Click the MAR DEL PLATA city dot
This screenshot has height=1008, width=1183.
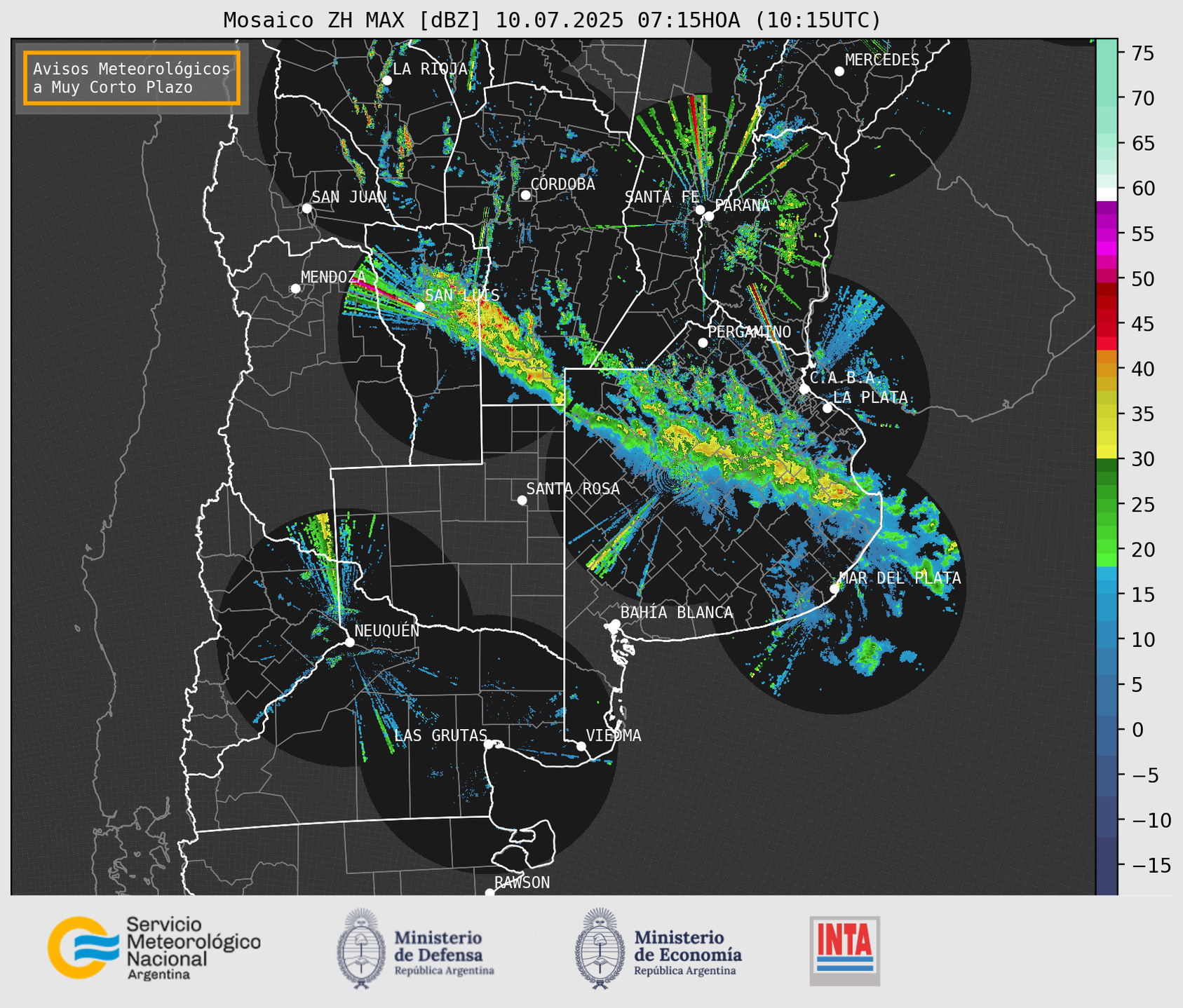tap(834, 589)
